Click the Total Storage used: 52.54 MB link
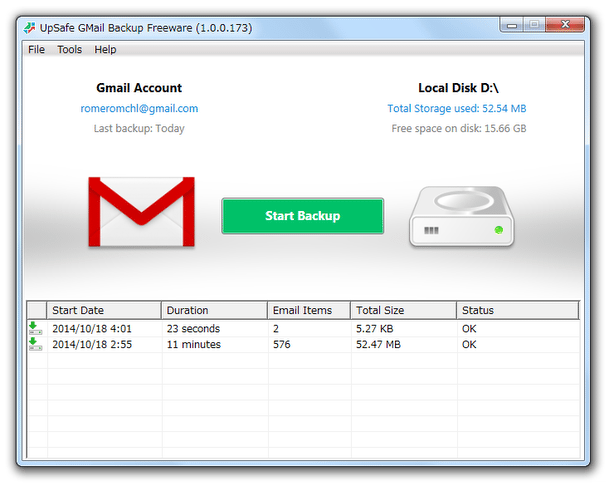 pyautogui.click(x=457, y=108)
